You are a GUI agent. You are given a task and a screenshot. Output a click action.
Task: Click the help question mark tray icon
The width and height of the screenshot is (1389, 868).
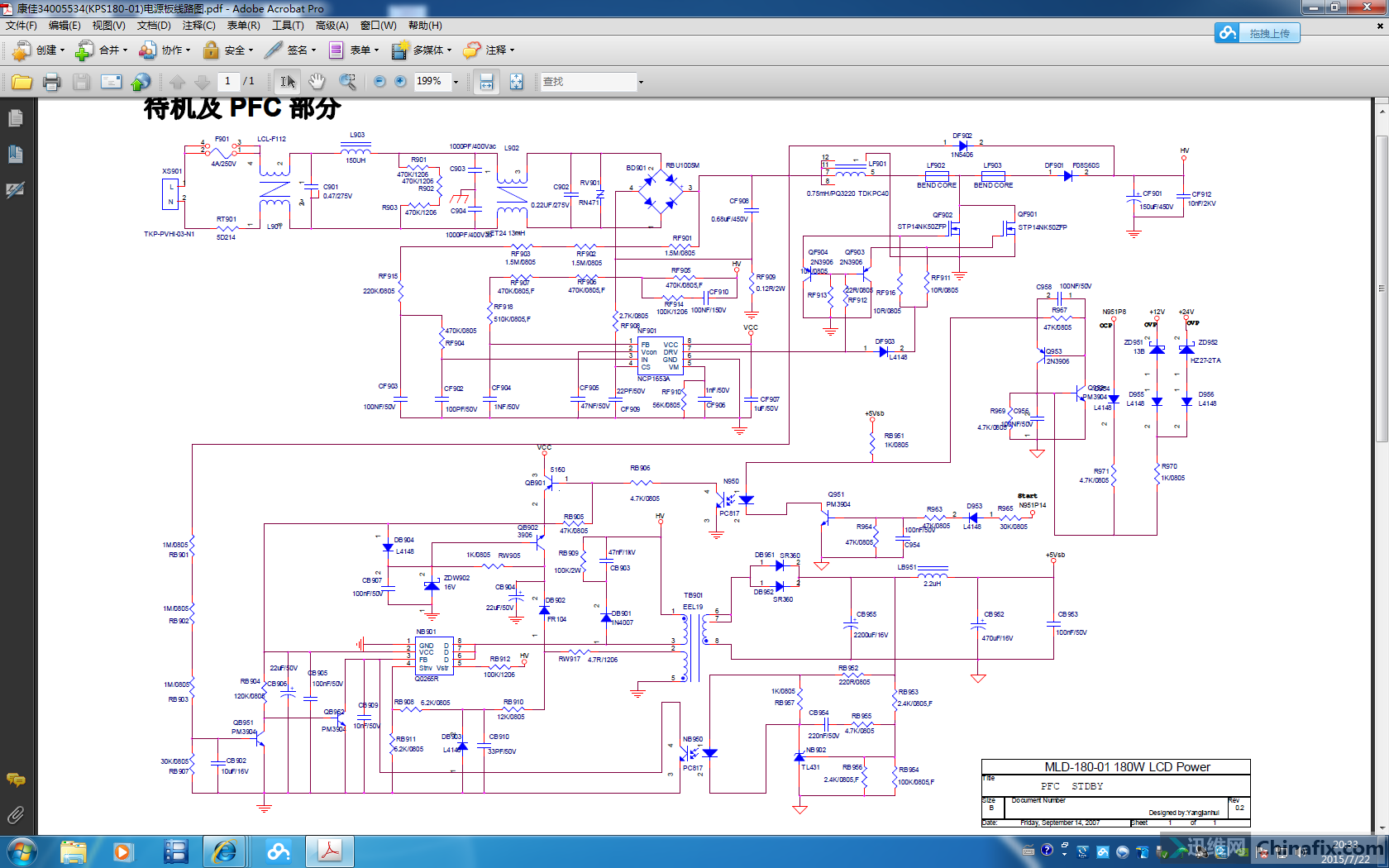(x=1047, y=851)
